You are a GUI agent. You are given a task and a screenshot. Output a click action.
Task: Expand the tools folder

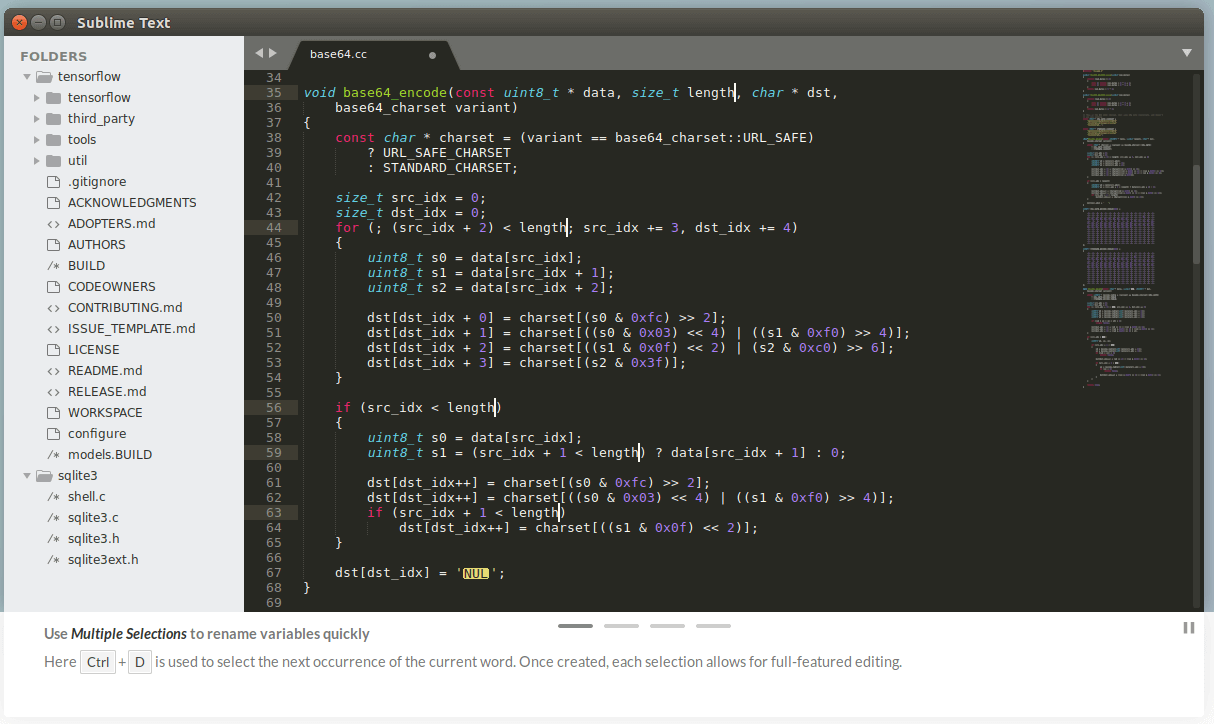34,139
